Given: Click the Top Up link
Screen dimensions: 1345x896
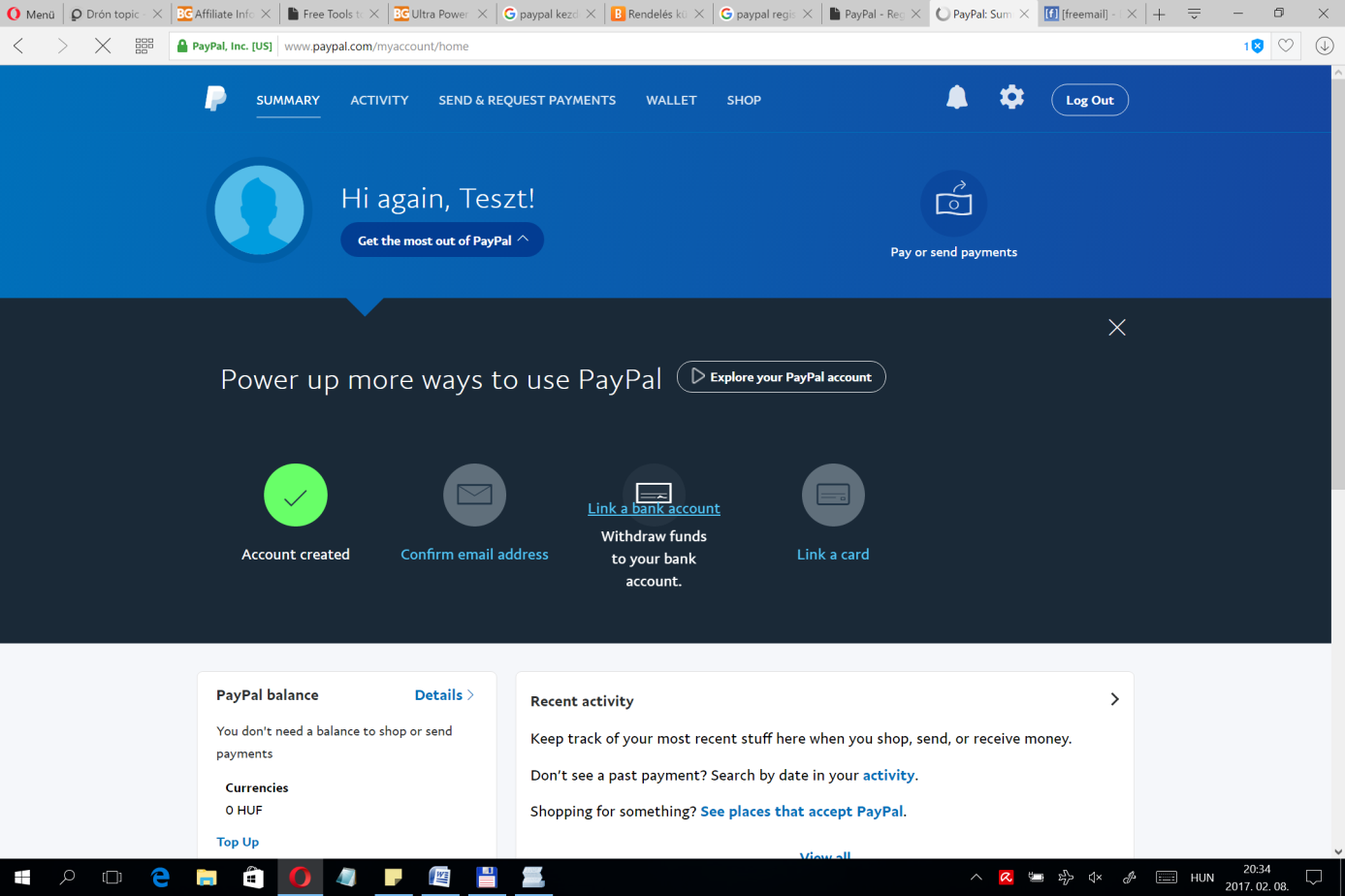Looking at the screenshot, I should coord(238,842).
